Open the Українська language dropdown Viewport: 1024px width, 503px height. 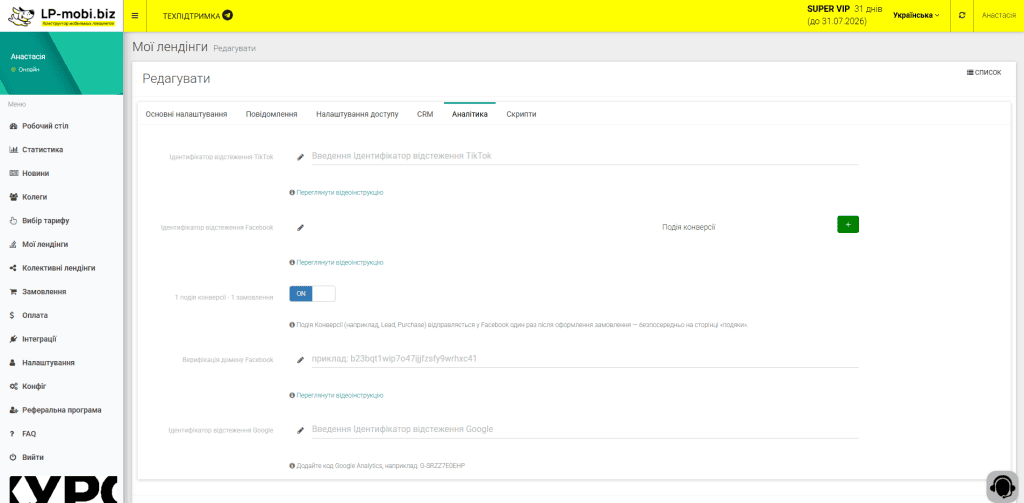(916, 15)
